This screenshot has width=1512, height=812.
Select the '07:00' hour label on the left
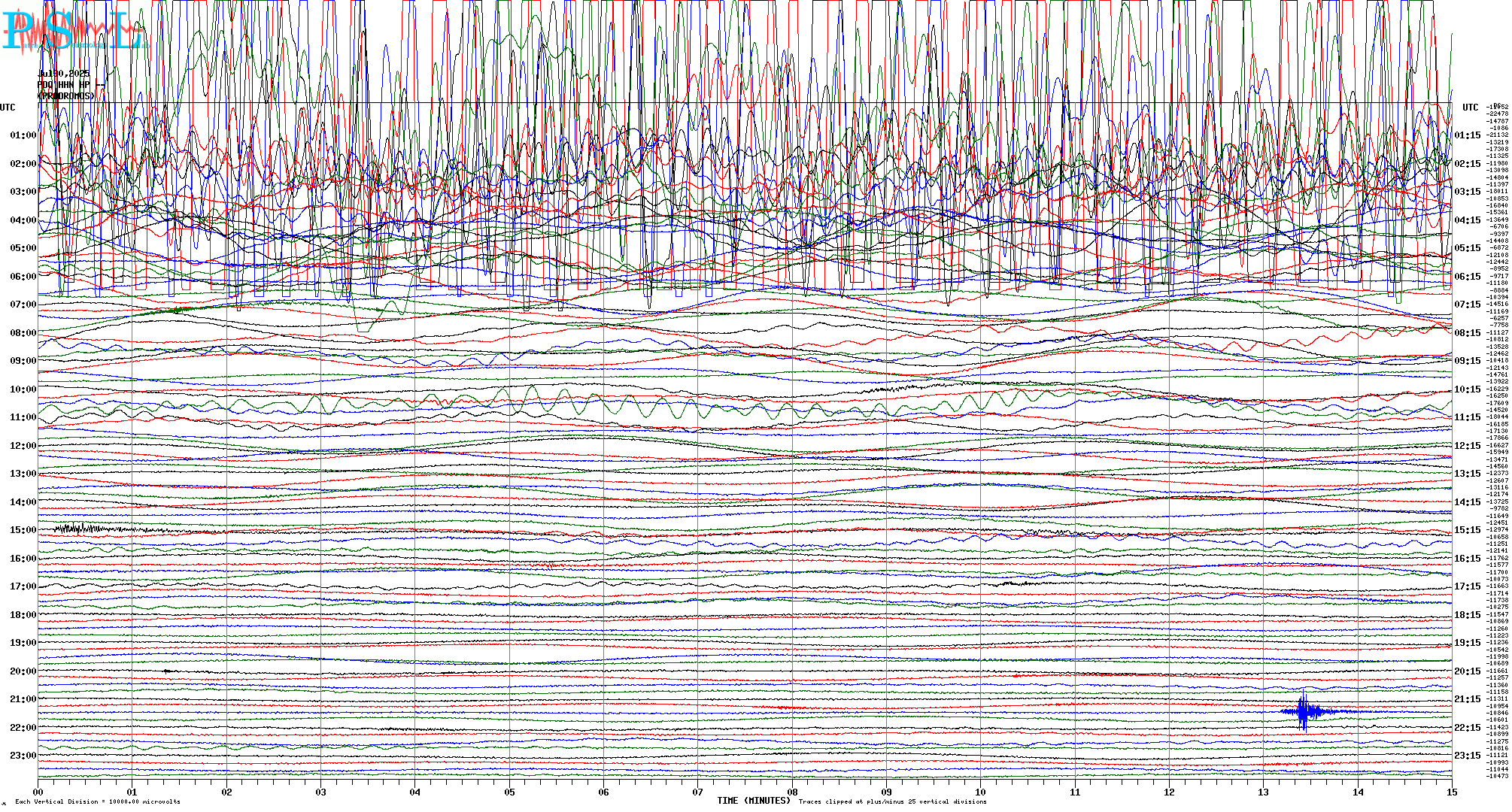[x=23, y=304]
